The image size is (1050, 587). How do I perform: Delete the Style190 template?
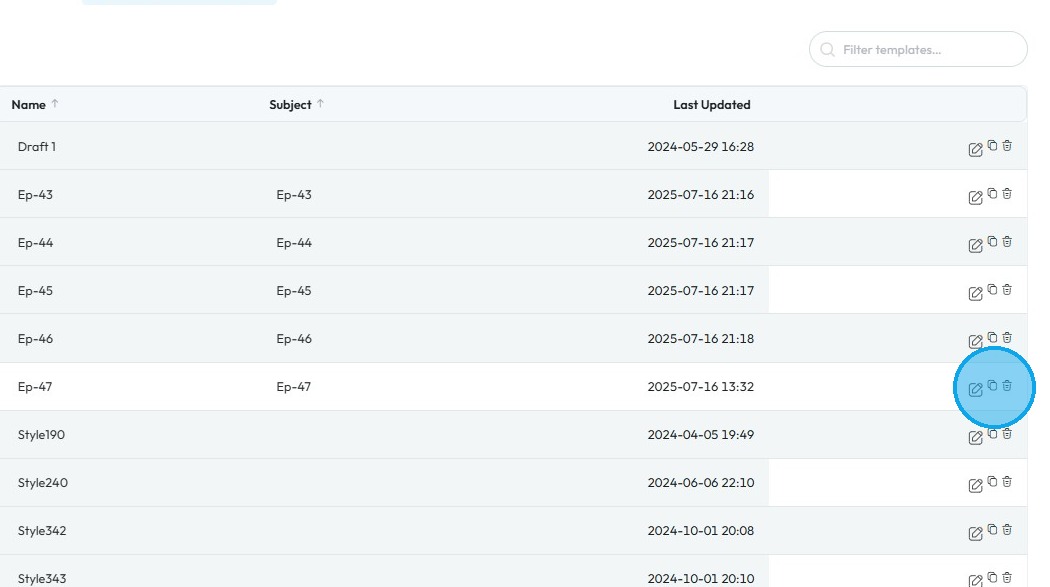coord(1007,433)
